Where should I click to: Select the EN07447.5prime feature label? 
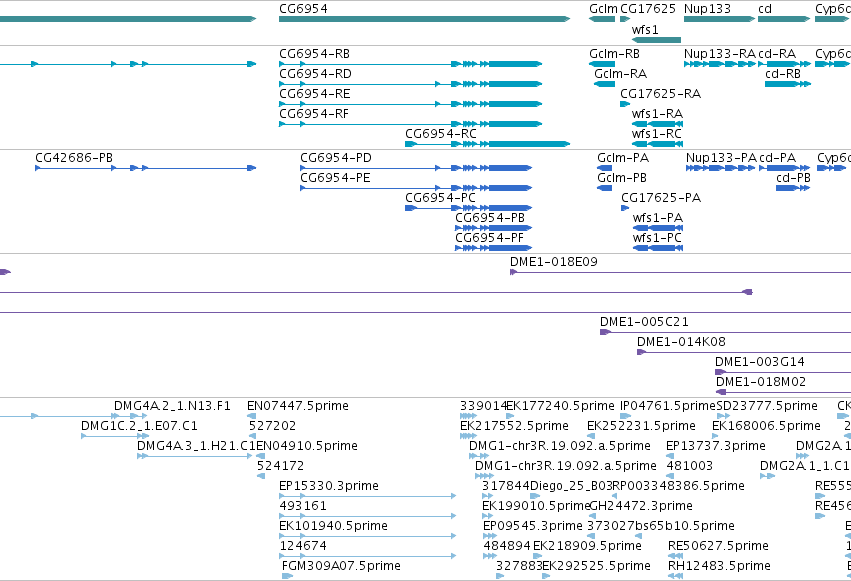click(x=297, y=406)
